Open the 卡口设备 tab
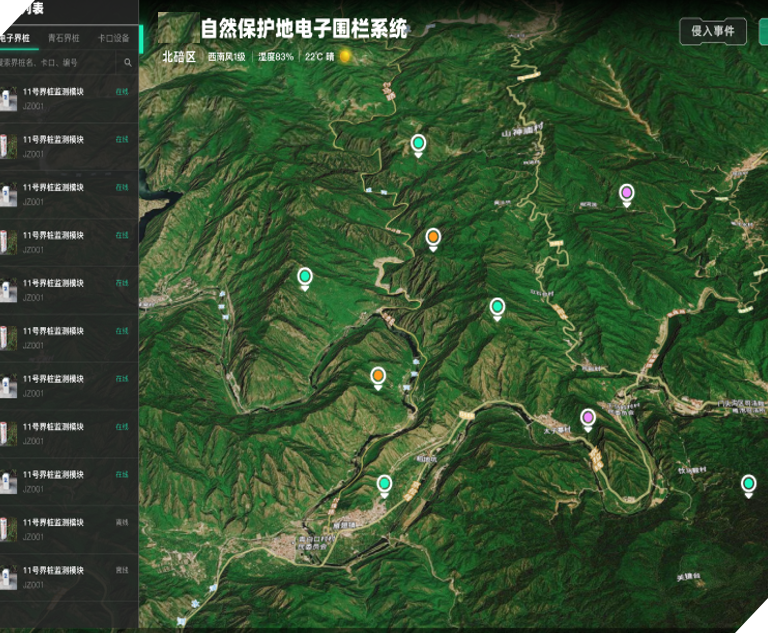 [113, 38]
